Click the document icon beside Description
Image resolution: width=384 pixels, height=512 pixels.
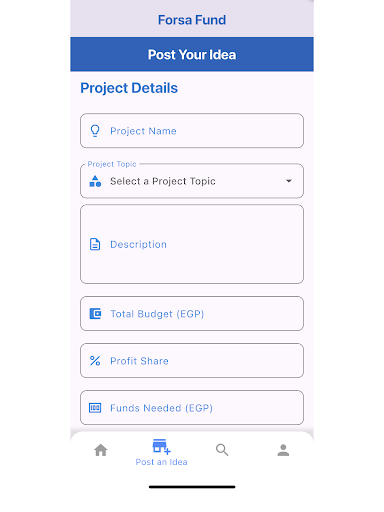tap(95, 244)
